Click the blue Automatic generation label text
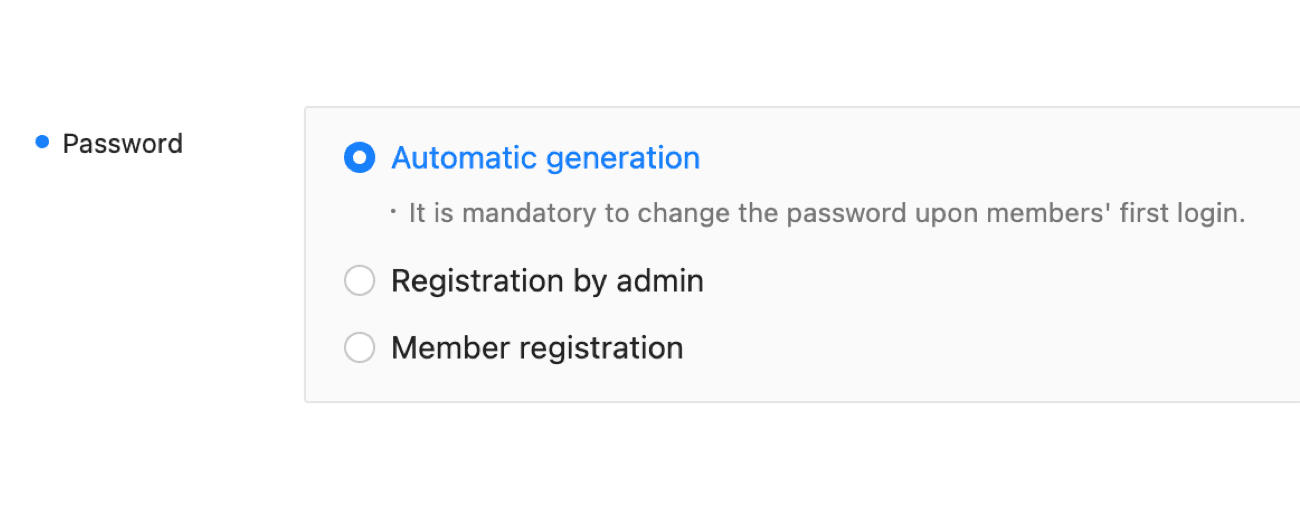1300x512 pixels. [x=545, y=158]
